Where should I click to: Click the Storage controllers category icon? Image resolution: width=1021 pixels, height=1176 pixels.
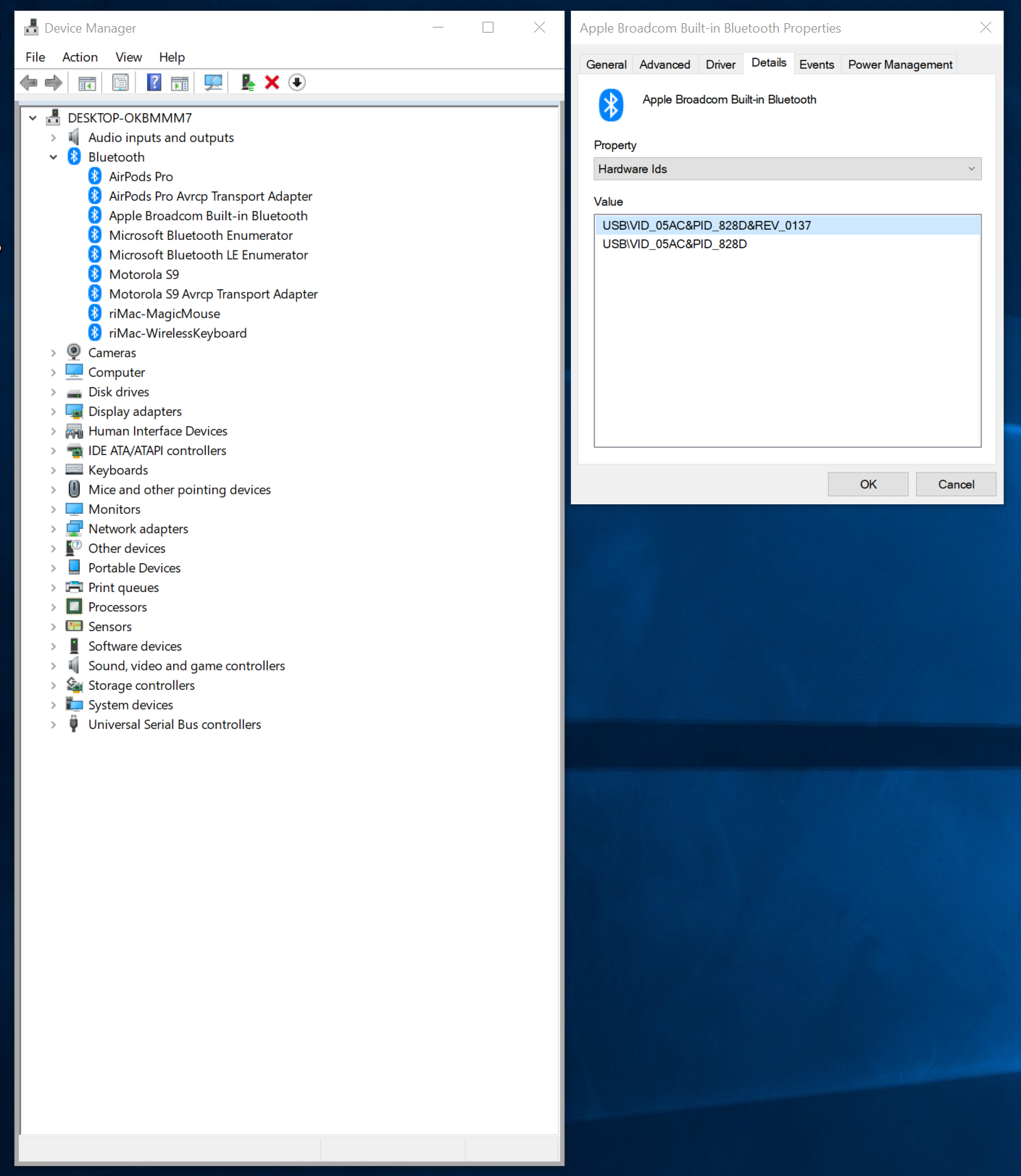pos(74,685)
